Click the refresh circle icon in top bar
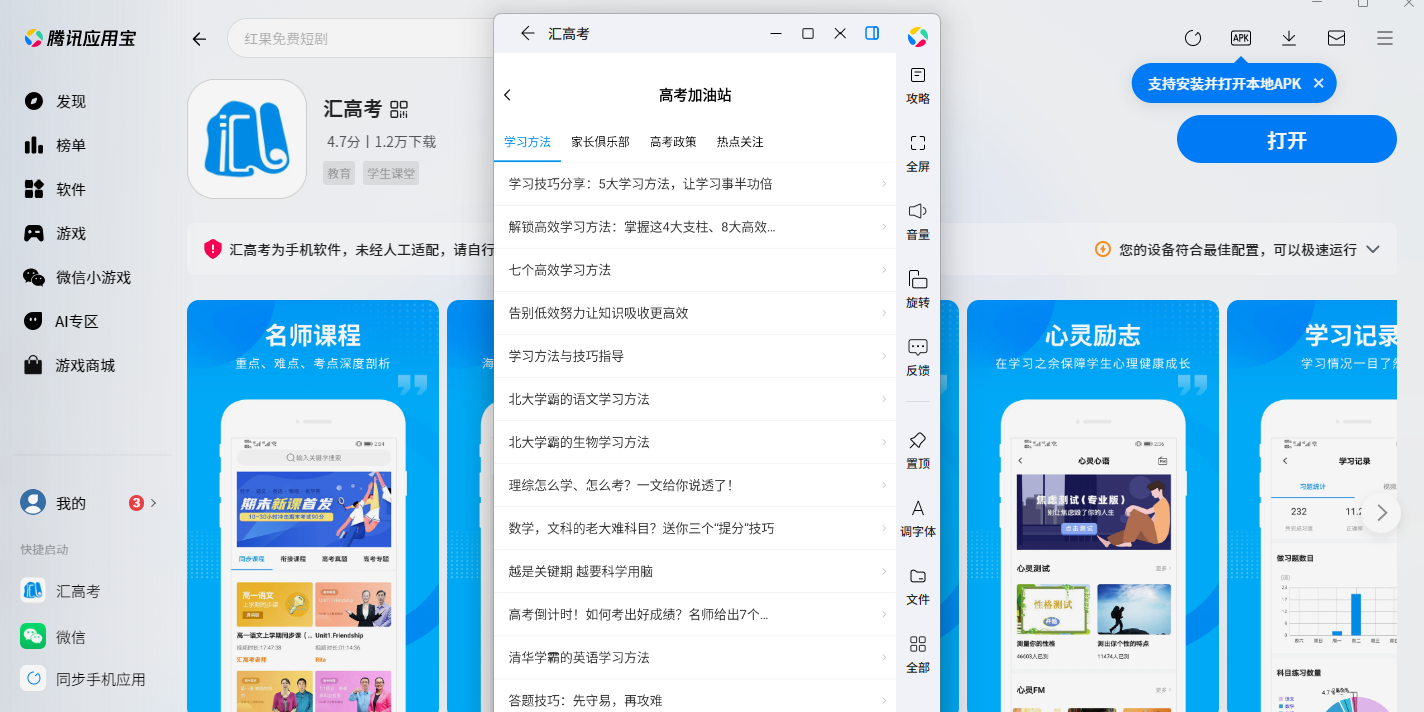Image resolution: width=1424 pixels, height=712 pixels. click(x=1193, y=38)
